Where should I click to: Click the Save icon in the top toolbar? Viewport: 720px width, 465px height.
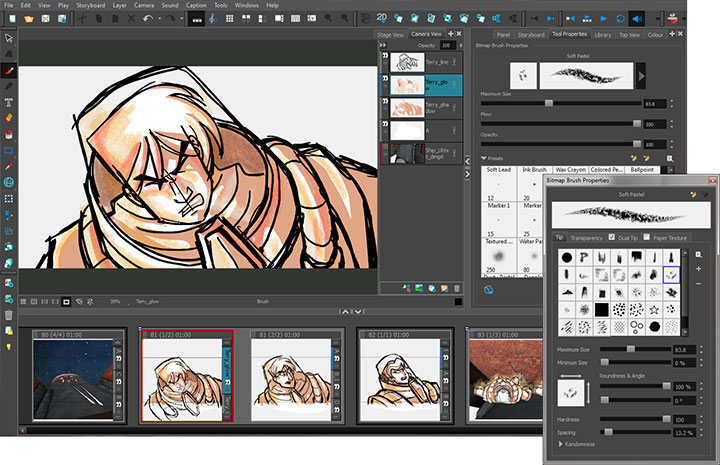[x=47, y=18]
